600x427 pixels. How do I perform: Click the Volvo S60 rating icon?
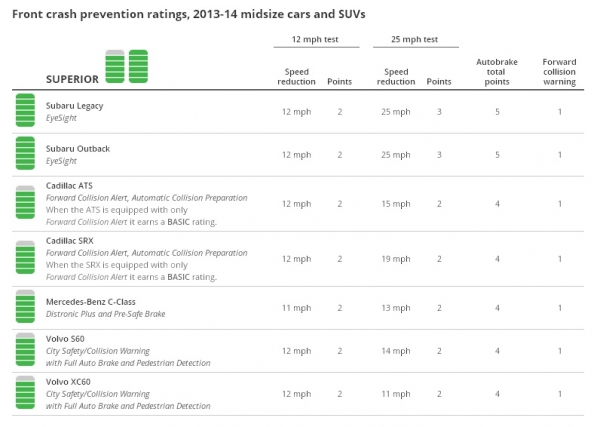(x=25, y=349)
